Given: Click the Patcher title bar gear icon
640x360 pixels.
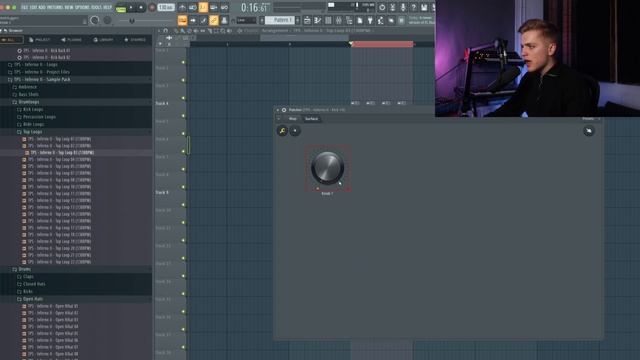Looking at the screenshot, I should coord(284,110).
